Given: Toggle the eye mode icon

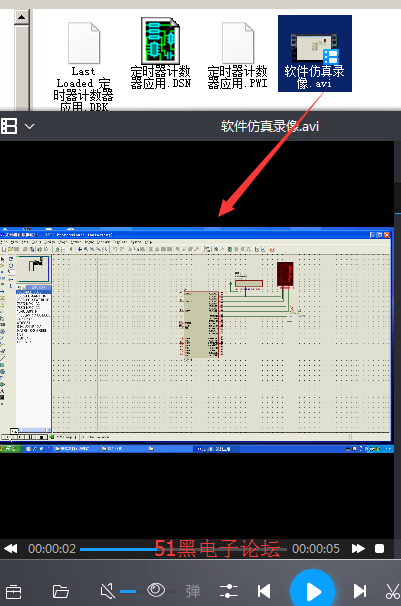Looking at the screenshot, I should [156, 590].
